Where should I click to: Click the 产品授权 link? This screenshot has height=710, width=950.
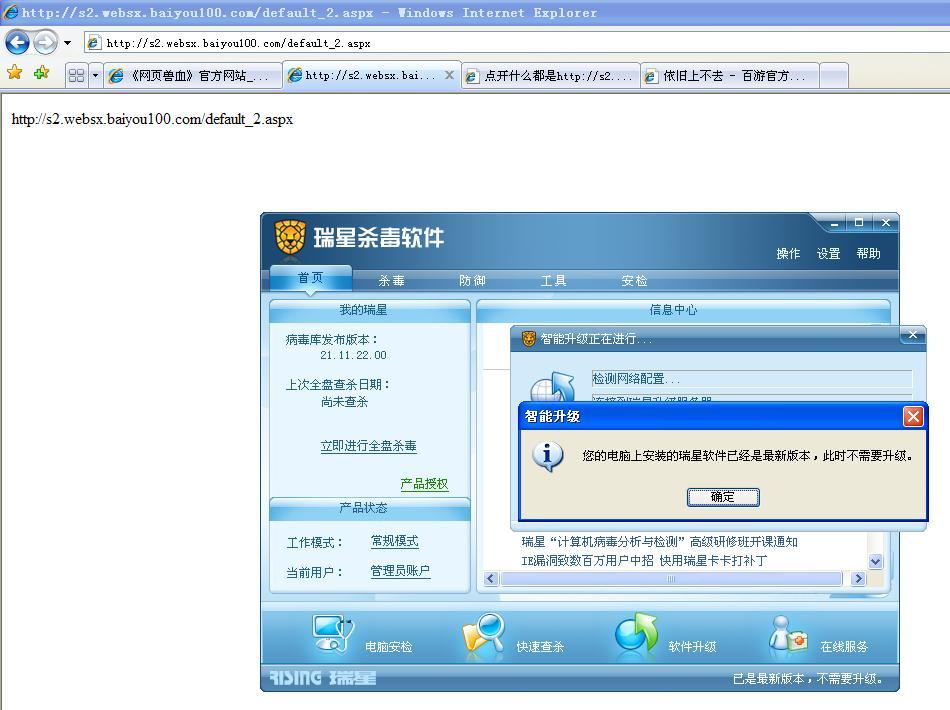pyautogui.click(x=424, y=483)
